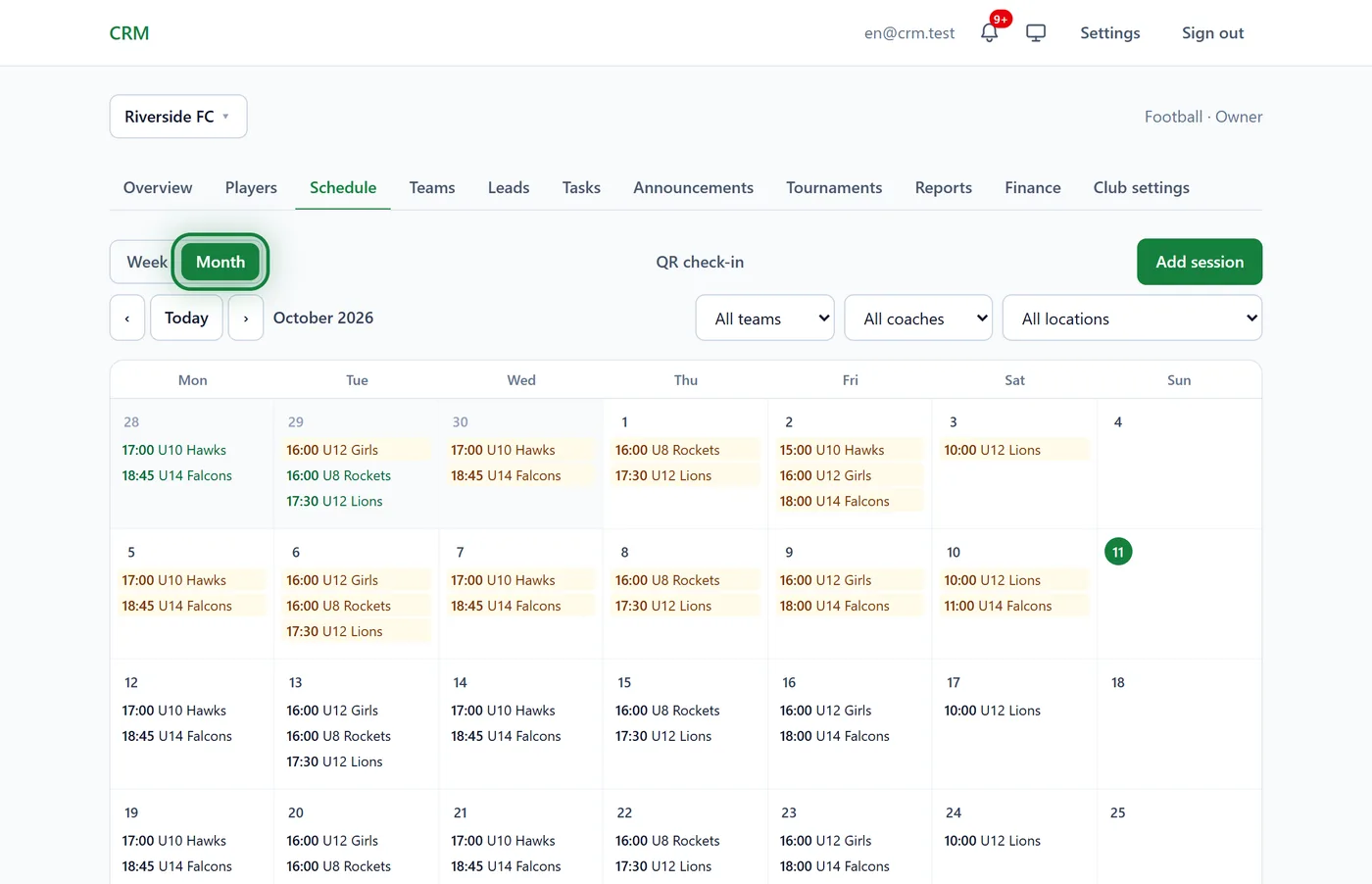
Task: Open 10:00 U12 Lions session on the 3rd
Action: [1014, 450]
